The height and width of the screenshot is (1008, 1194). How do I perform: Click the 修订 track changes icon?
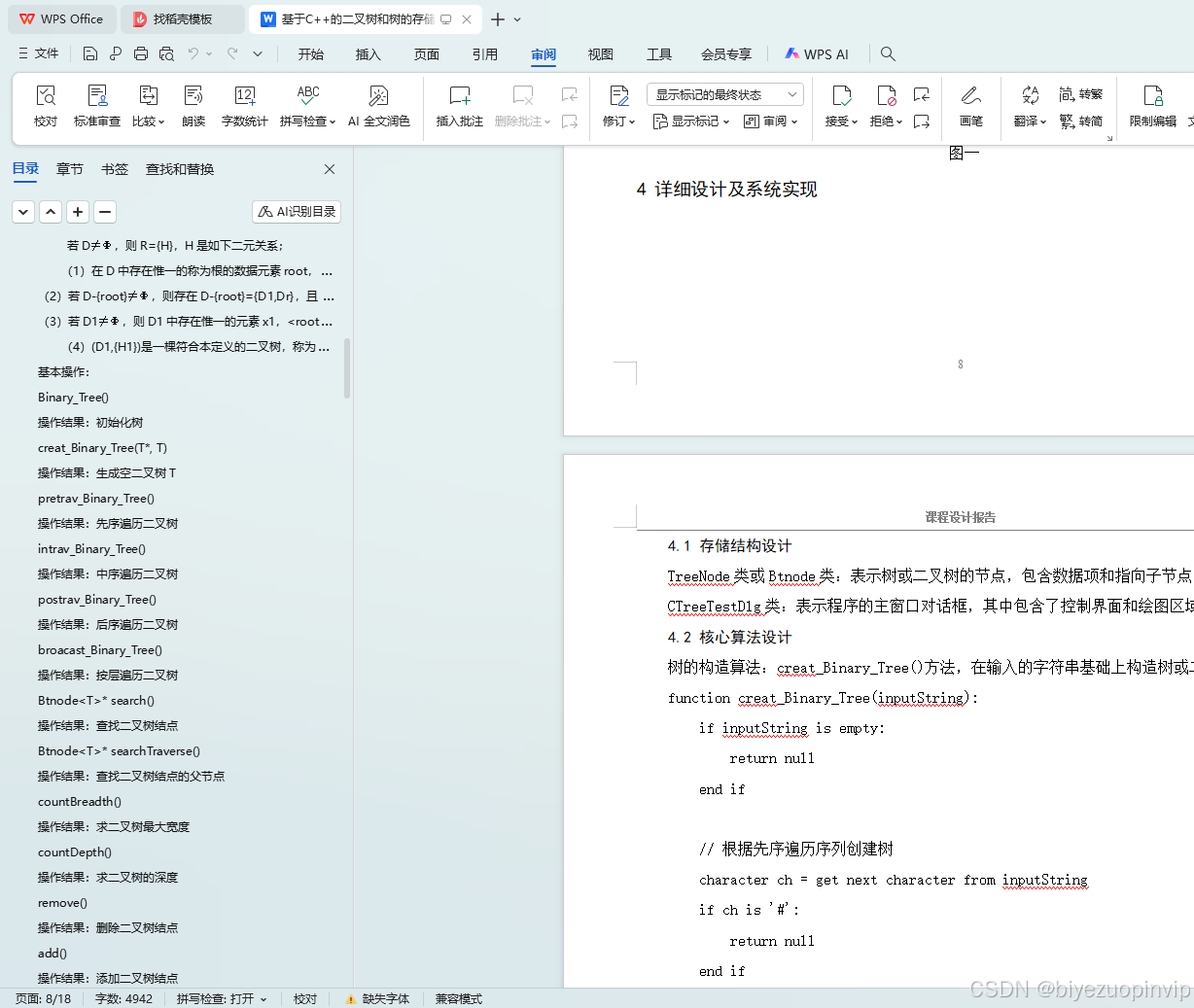(x=618, y=95)
